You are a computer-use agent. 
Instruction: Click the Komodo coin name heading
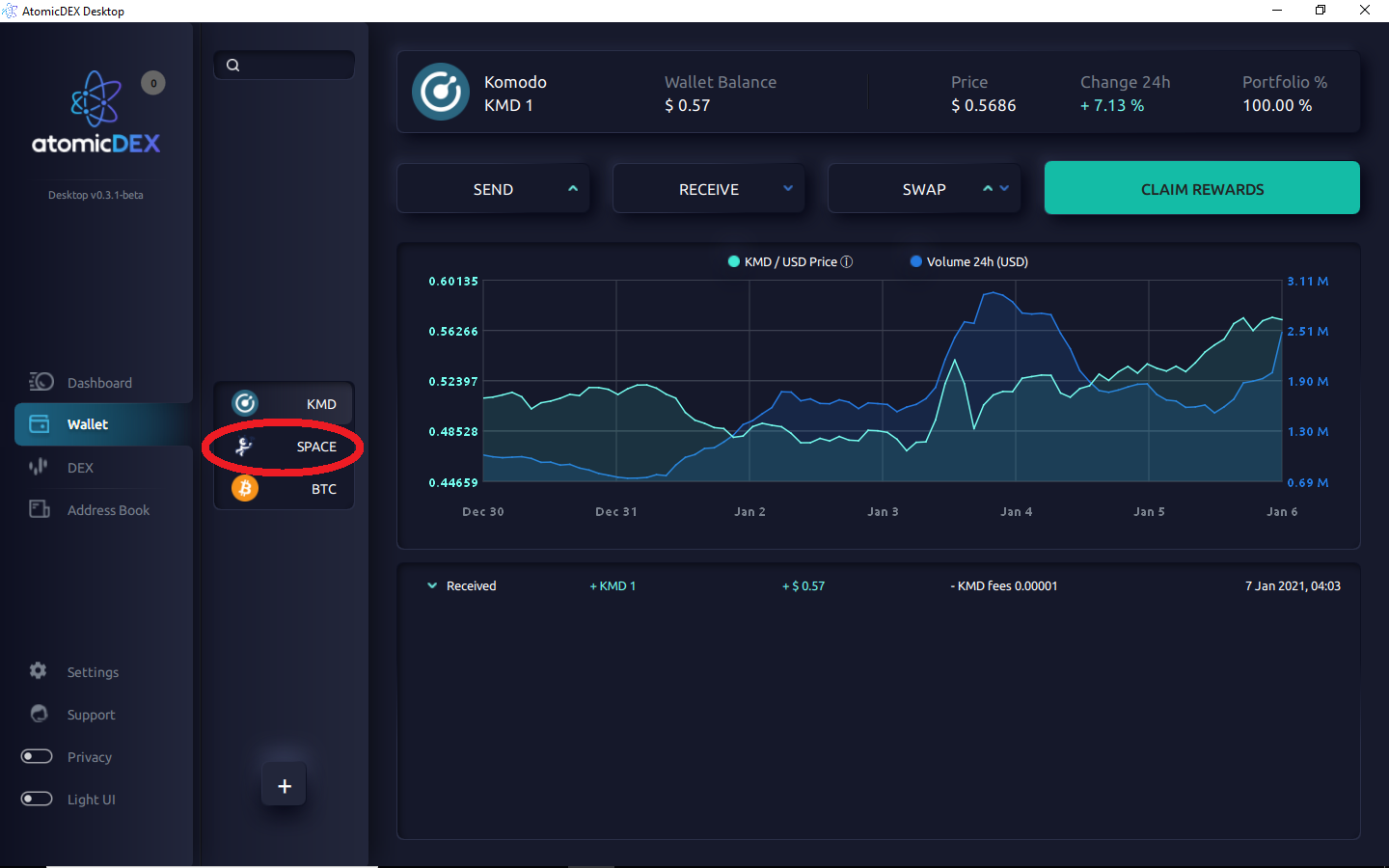click(515, 82)
